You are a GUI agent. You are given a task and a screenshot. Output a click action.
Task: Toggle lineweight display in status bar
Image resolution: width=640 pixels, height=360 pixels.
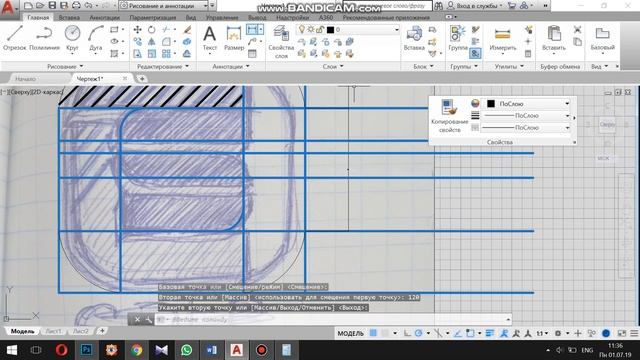click(490, 333)
